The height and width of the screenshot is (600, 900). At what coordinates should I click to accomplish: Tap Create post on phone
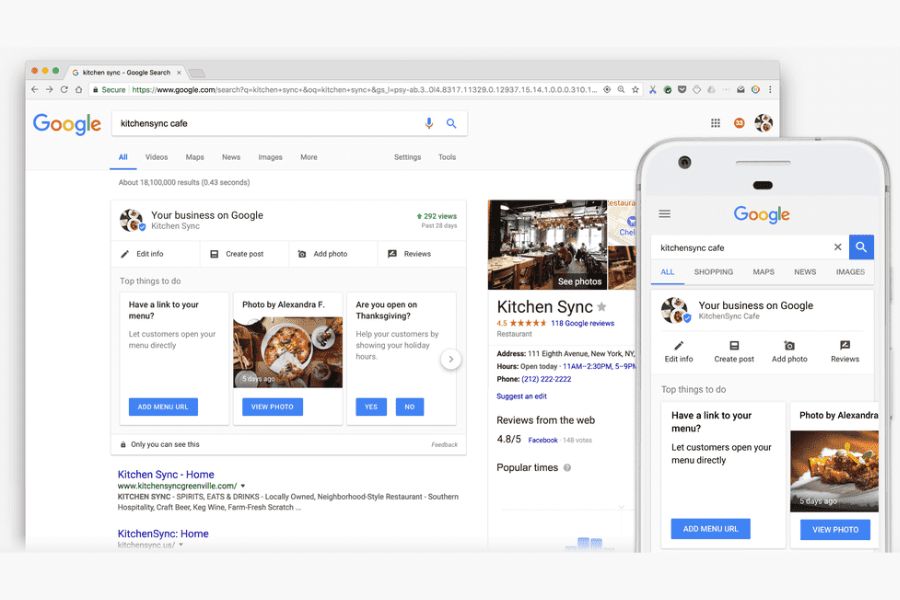[734, 351]
